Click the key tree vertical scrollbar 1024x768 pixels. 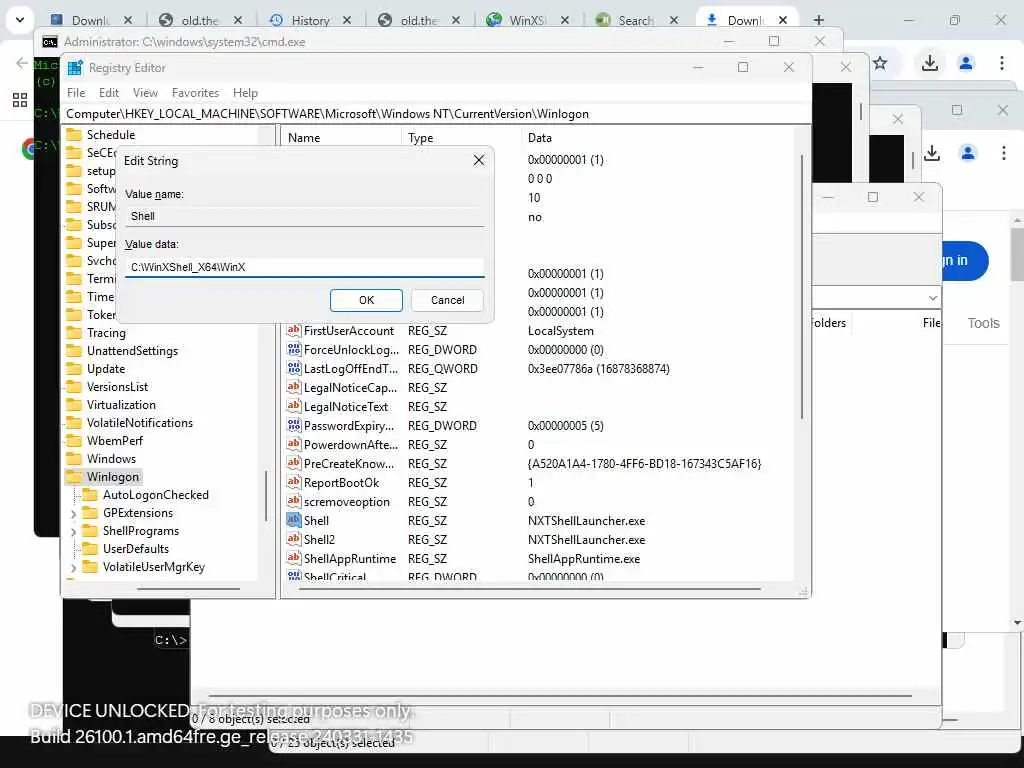pos(266,496)
